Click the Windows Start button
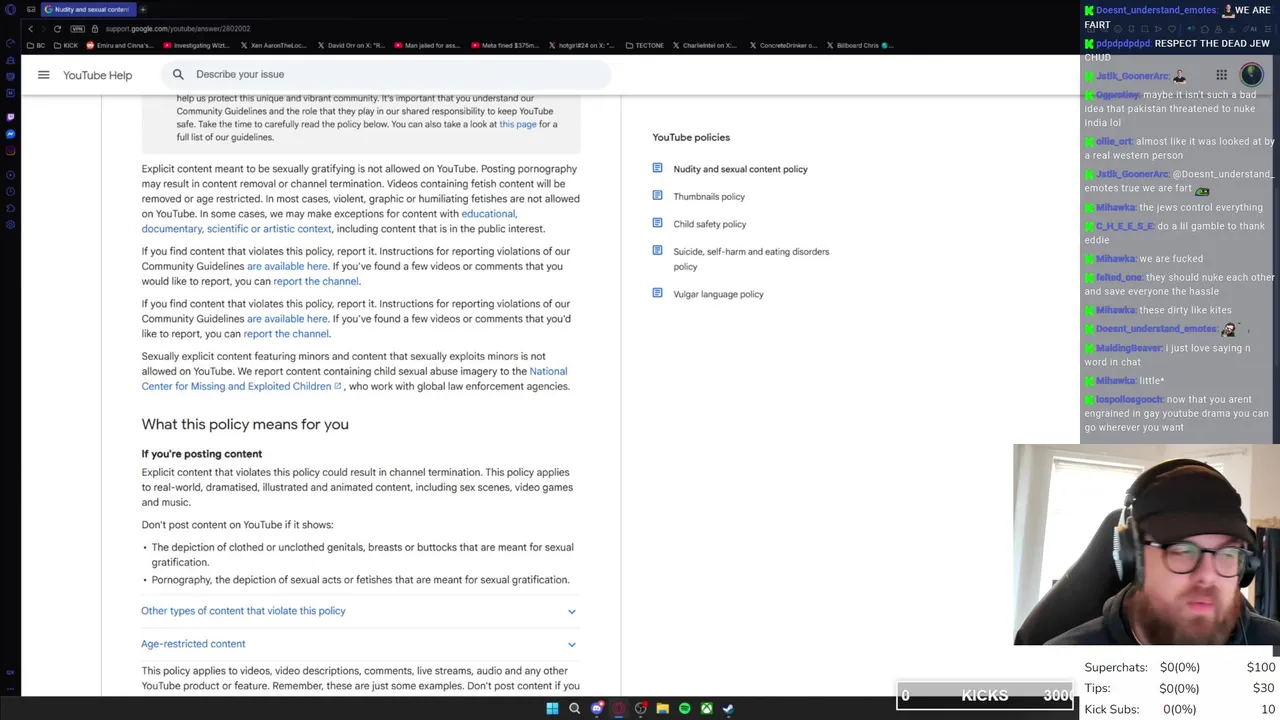The height and width of the screenshot is (720, 1280). [552, 708]
